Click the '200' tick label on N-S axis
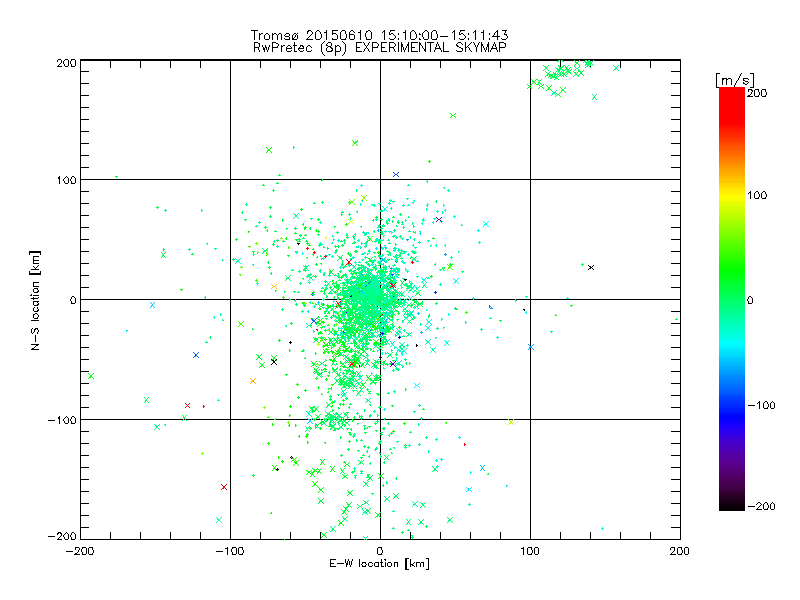 coord(66,63)
